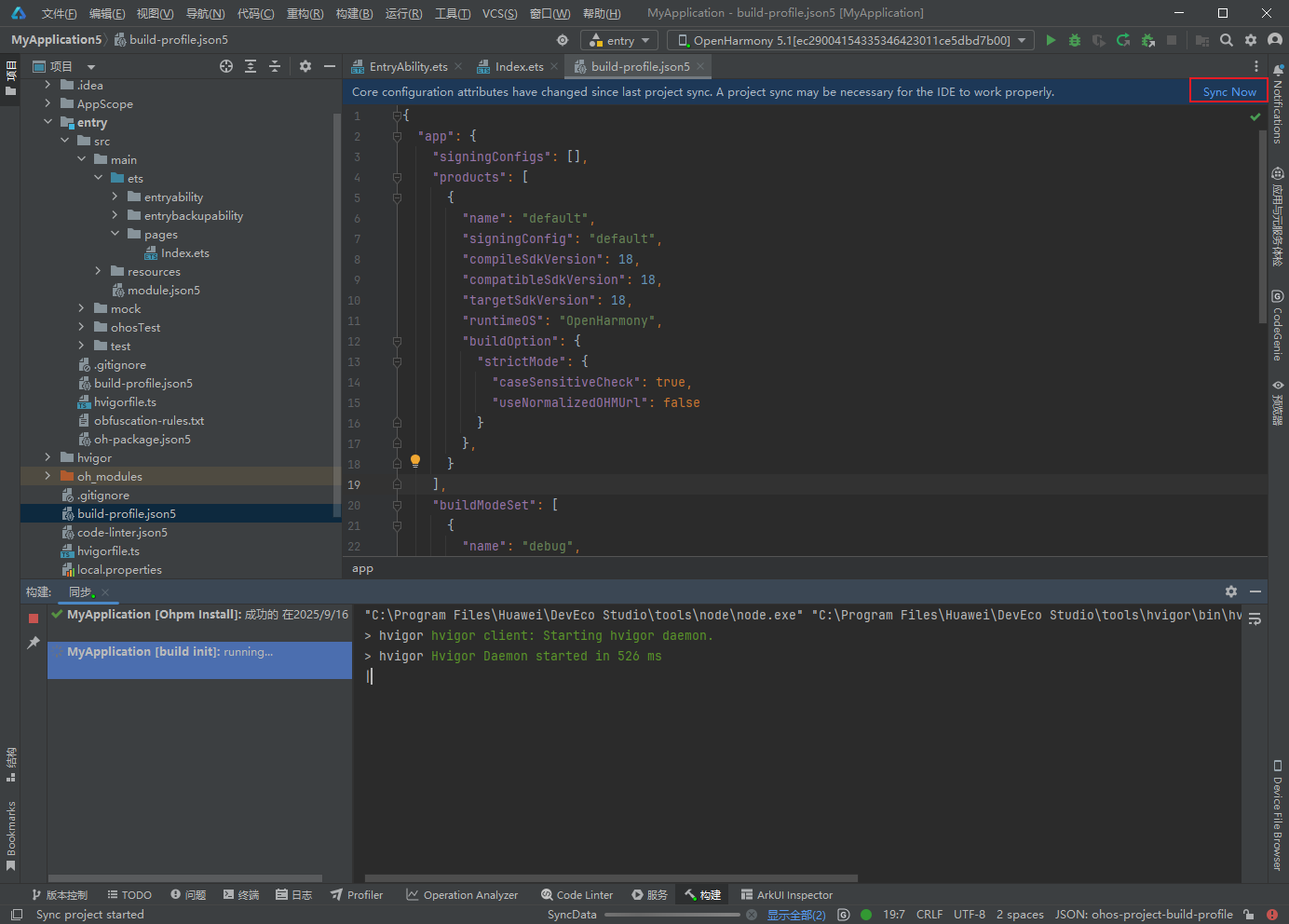Click the app breadcrumb below editor
This screenshot has height=924, width=1289.
pos(362,568)
